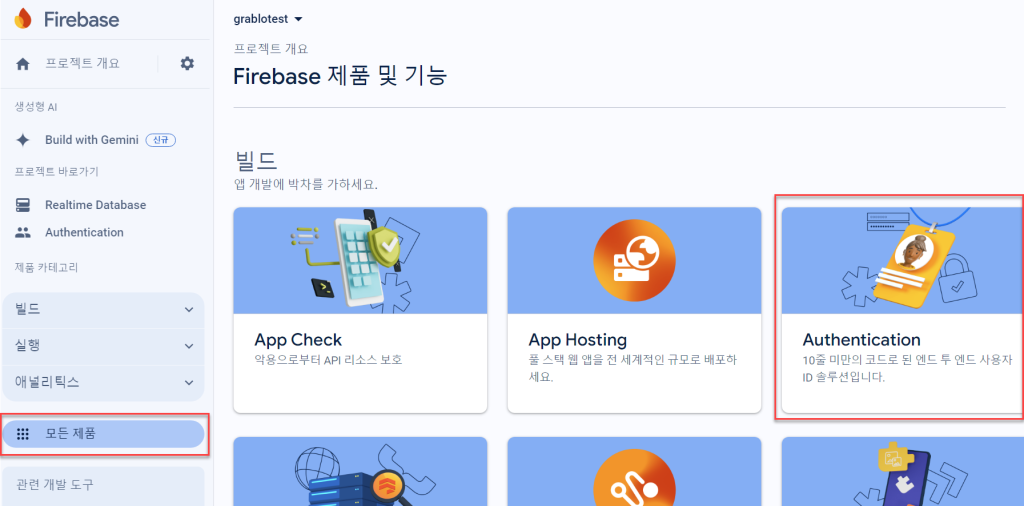Click the grid icon beside 모든 제품
Viewport: 1024px width, 506px height.
coord(23,434)
